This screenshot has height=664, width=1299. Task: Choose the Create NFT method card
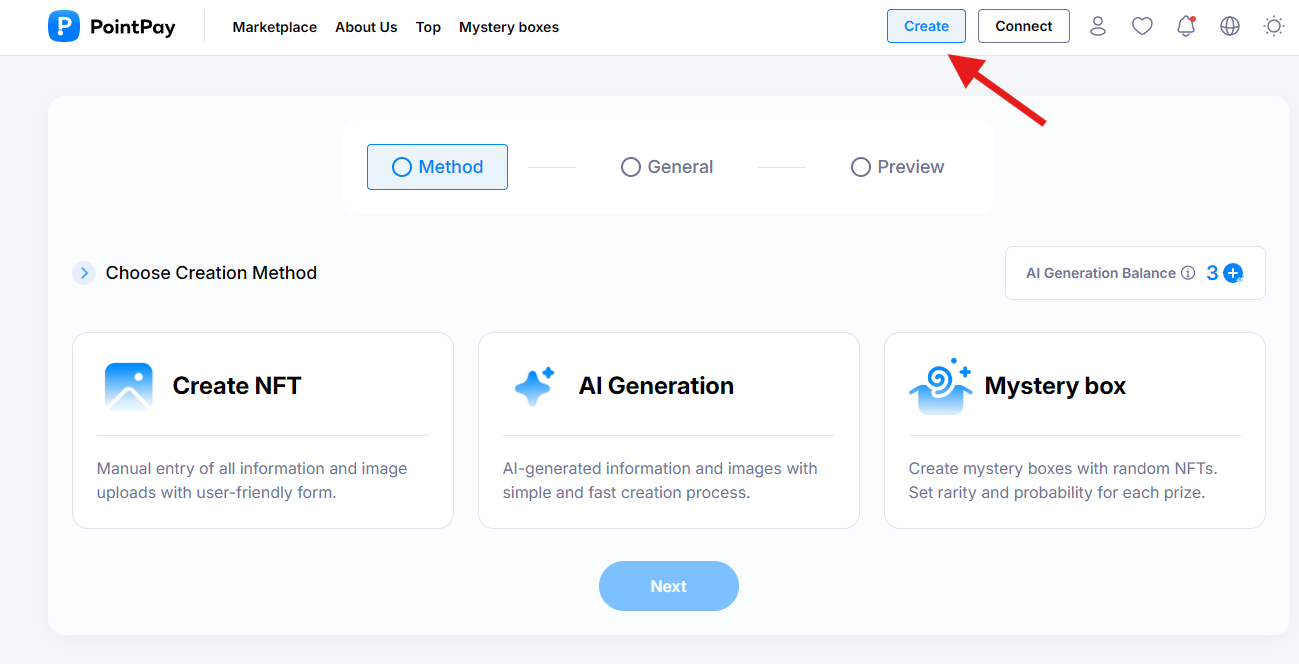[x=263, y=430]
